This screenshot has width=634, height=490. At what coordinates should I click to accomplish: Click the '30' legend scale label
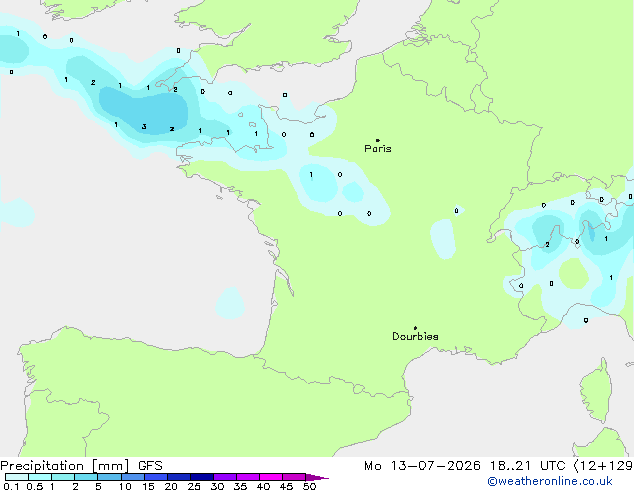pyautogui.click(x=217, y=486)
